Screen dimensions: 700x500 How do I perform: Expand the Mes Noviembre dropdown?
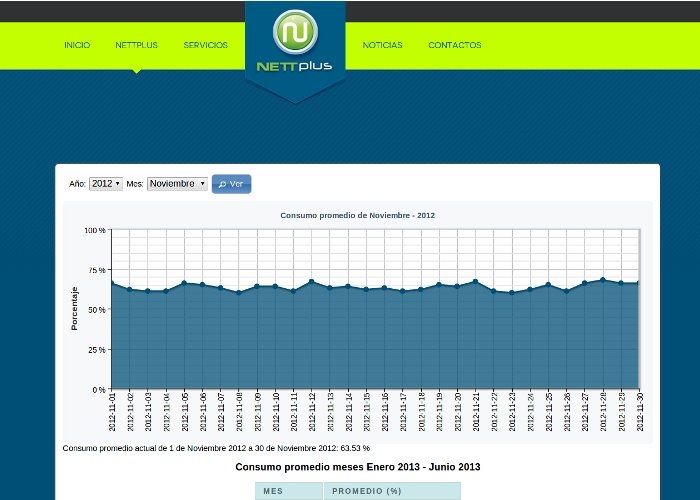[177, 184]
